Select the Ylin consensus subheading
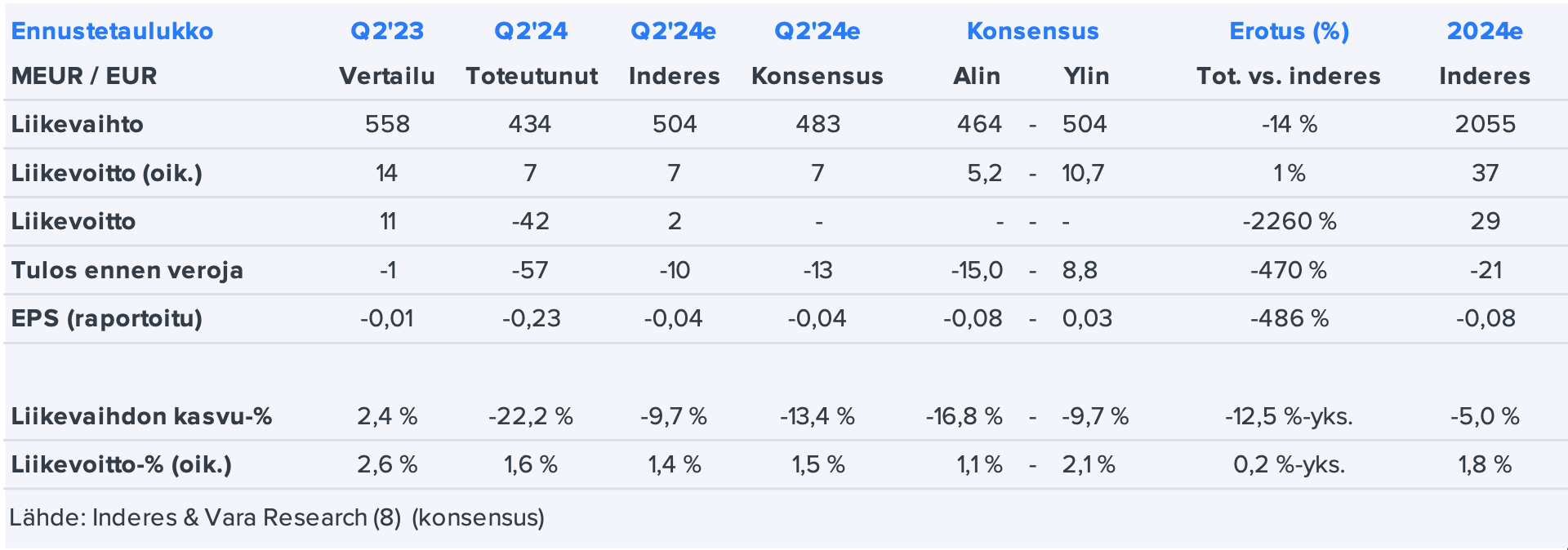The width and height of the screenshot is (1568, 550). [1086, 76]
